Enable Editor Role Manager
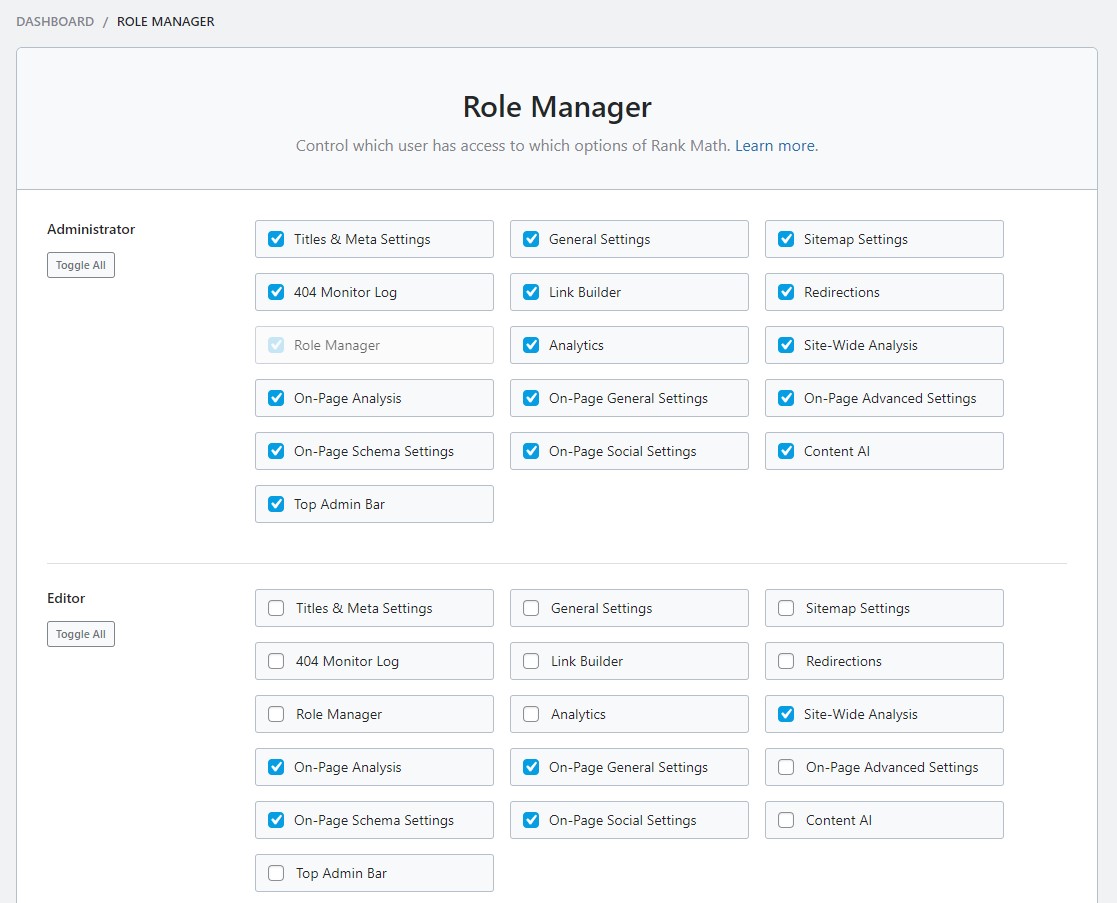The image size is (1117, 903). pos(276,714)
